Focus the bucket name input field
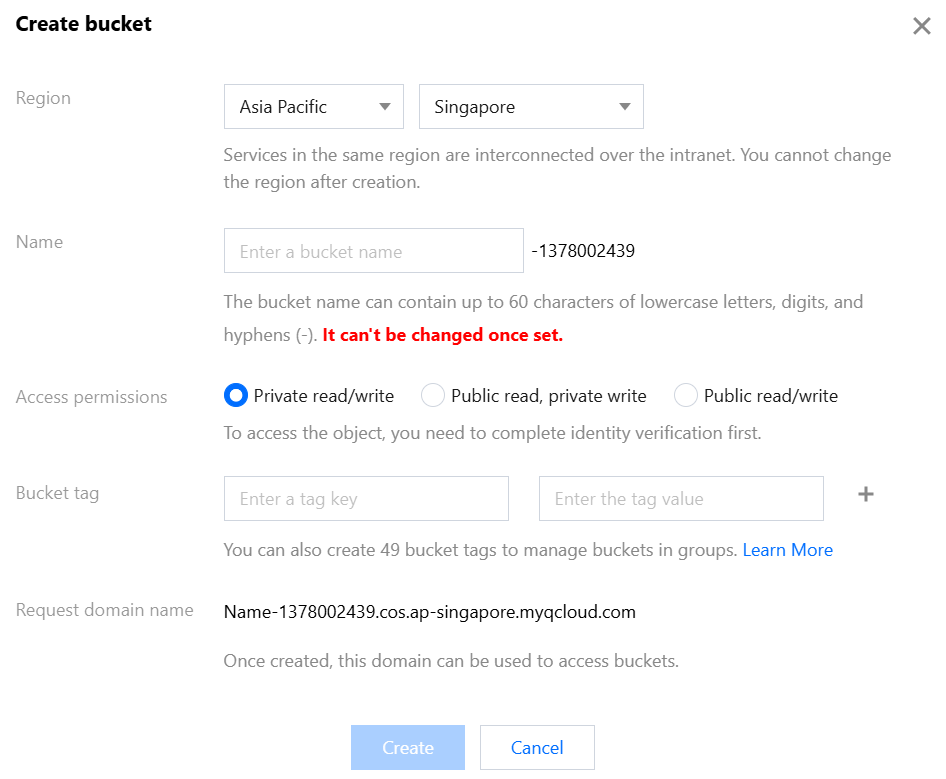Viewport: 946px width, 779px height. pos(373,251)
